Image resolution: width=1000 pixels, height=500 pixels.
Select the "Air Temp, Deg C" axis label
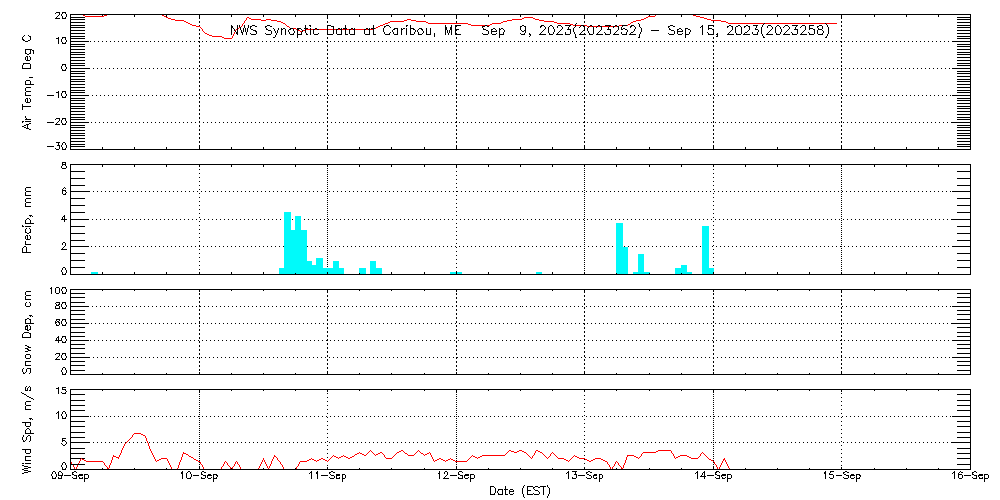pyautogui.click(x=27, y=81)
